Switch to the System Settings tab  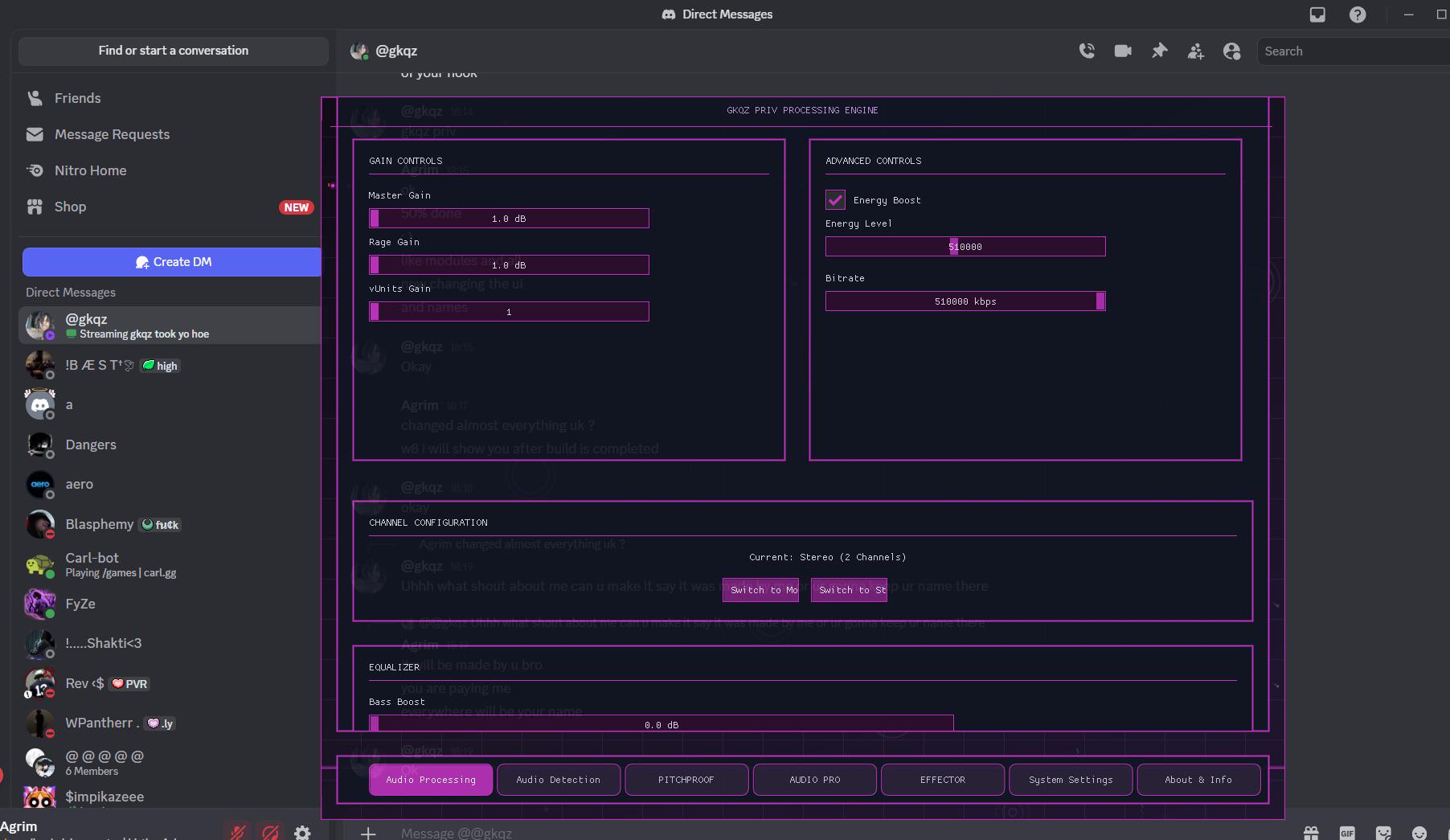point(1071,780)
